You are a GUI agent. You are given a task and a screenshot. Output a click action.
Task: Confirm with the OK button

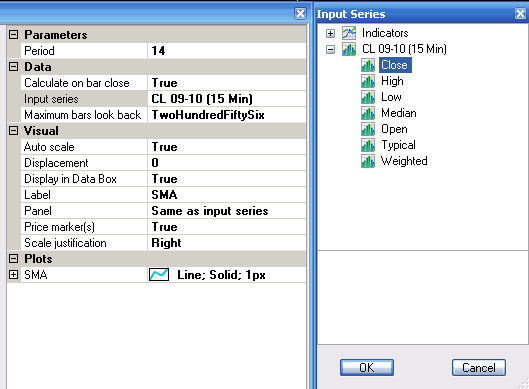pyautogui.click(x=367, y=367)
